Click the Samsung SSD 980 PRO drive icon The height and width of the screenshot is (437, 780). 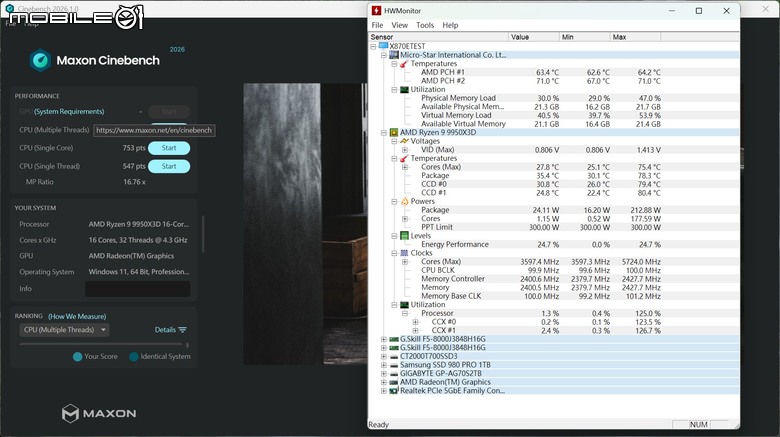click(394, 364)
